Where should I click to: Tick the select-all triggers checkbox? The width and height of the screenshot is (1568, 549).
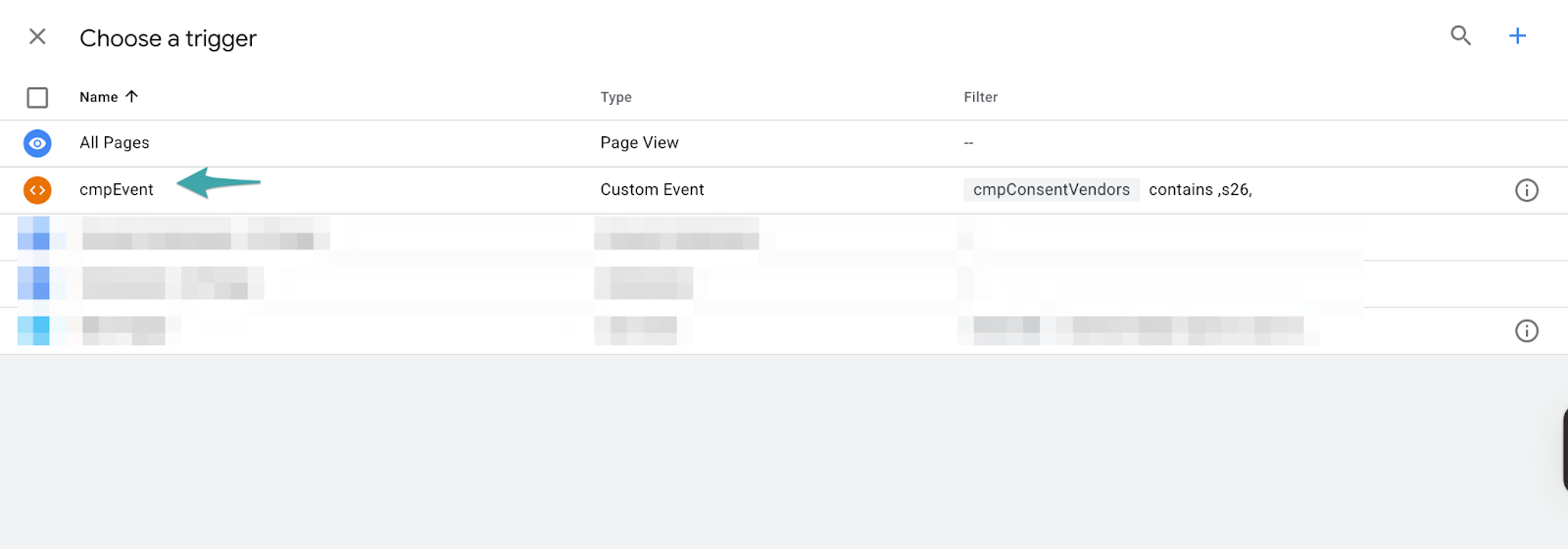coord(37,98)
